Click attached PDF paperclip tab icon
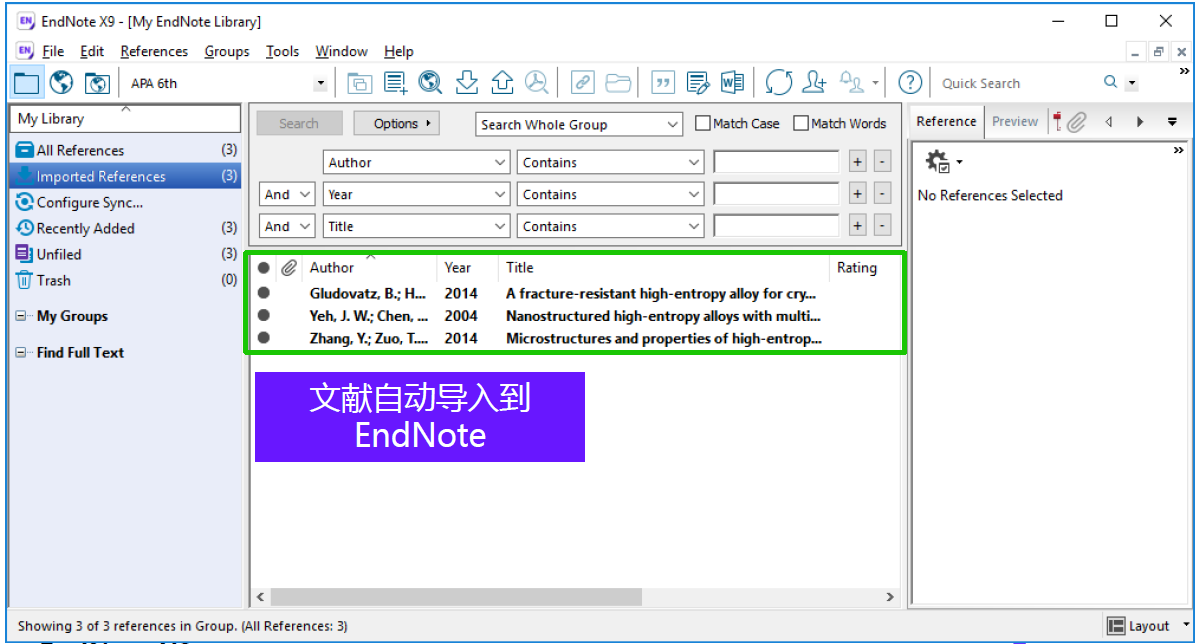 click(1077, 122)
